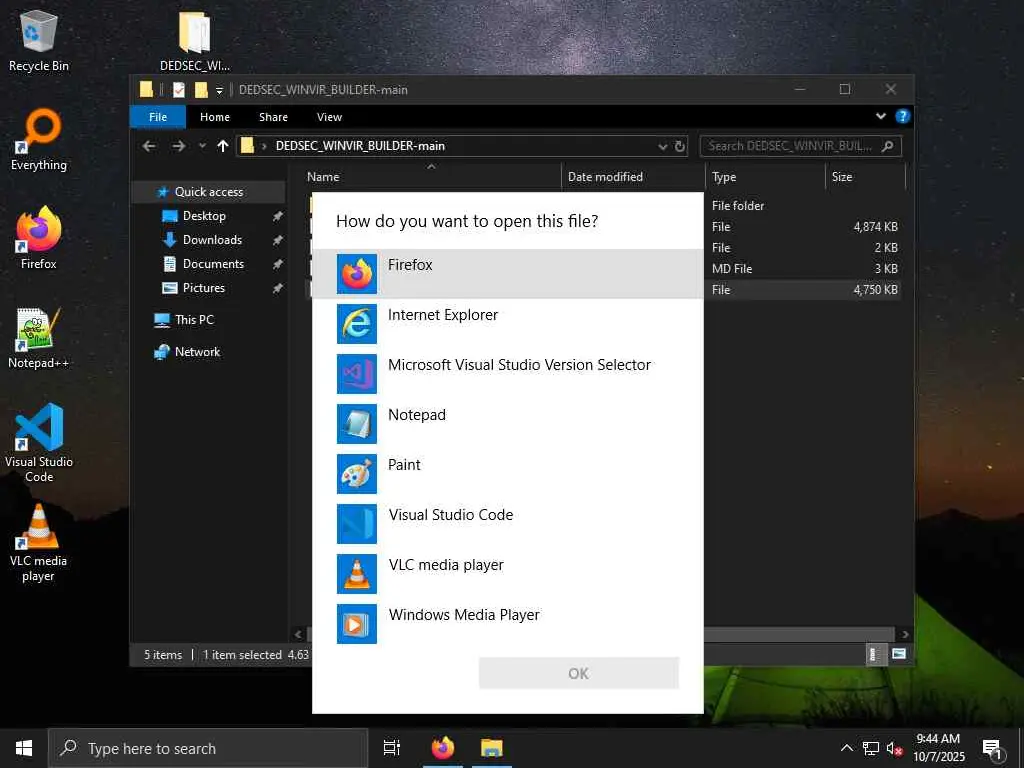The height and width of the screenshot is (768, 1024).
Task: Refresh the current folder
Action: point(680,146)
